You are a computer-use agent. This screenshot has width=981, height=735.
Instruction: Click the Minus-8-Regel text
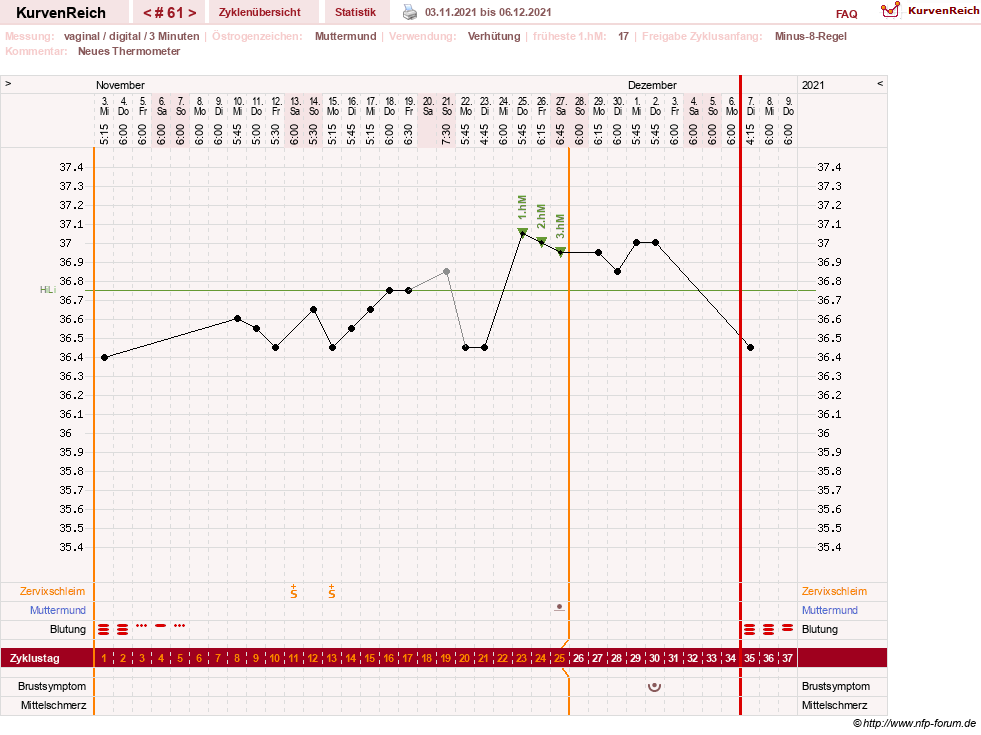(x=811, y=36)
